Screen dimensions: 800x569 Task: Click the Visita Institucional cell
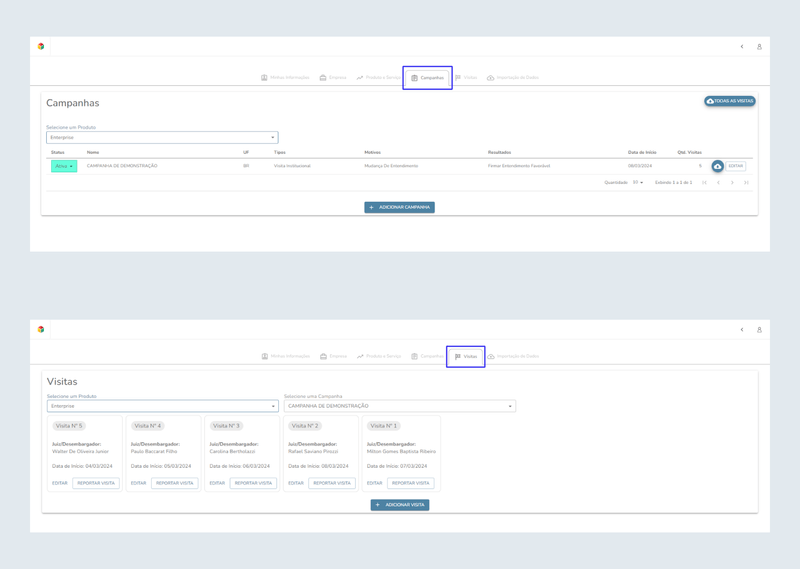(292, 166)
